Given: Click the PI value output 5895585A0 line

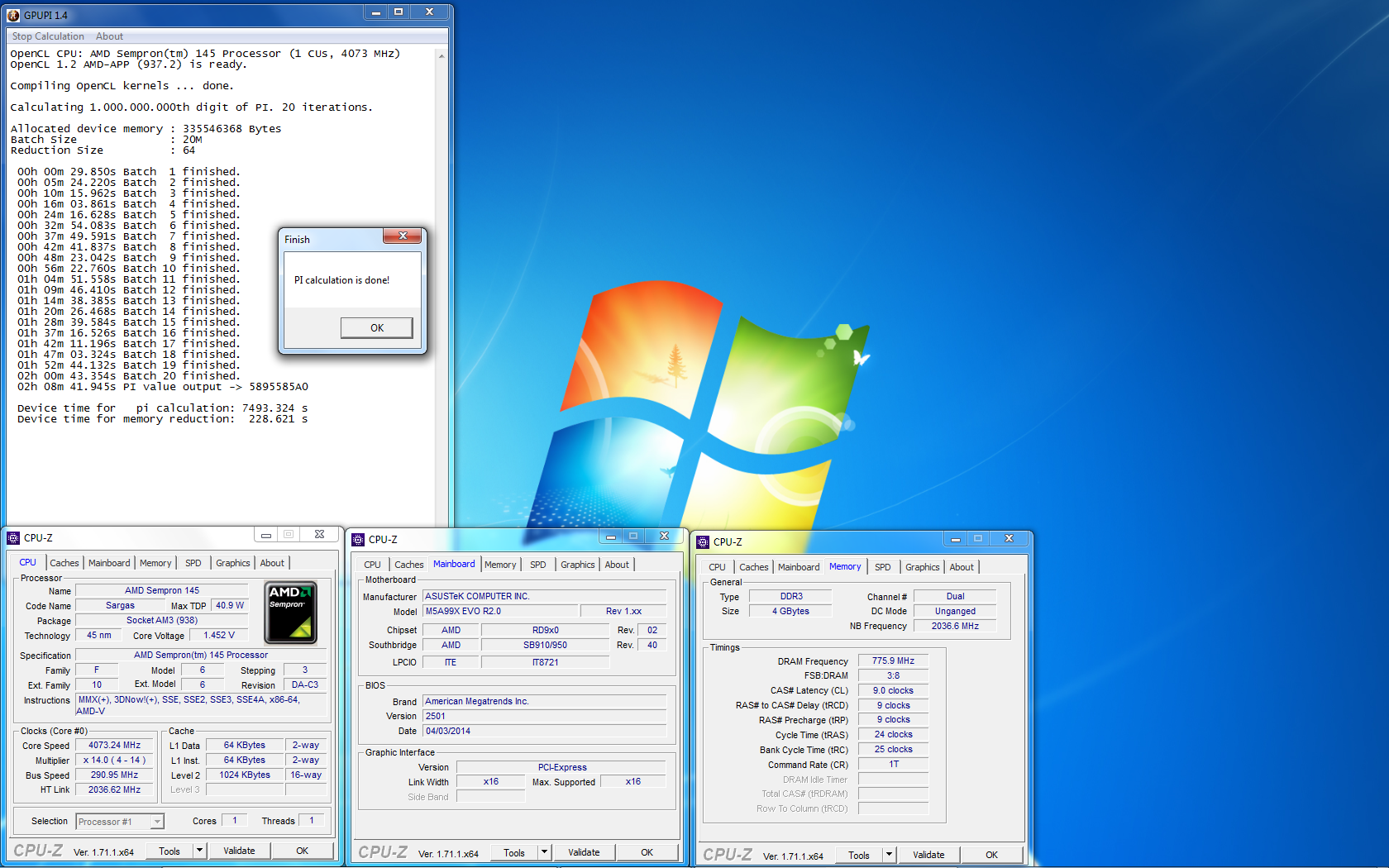Looking at the screenshot, I should [x=163, y=387].
